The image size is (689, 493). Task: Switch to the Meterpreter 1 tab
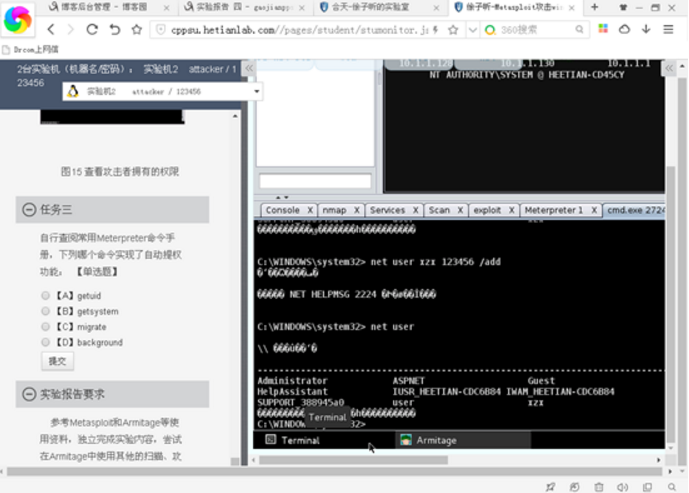(x=554, y=210)
